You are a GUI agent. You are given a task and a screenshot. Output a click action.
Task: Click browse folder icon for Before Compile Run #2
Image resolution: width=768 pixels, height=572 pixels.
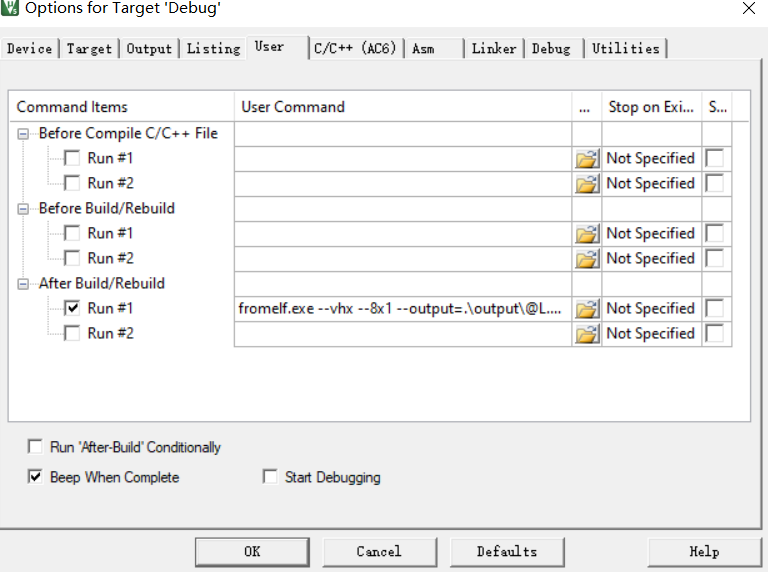[x=587, y=183]
